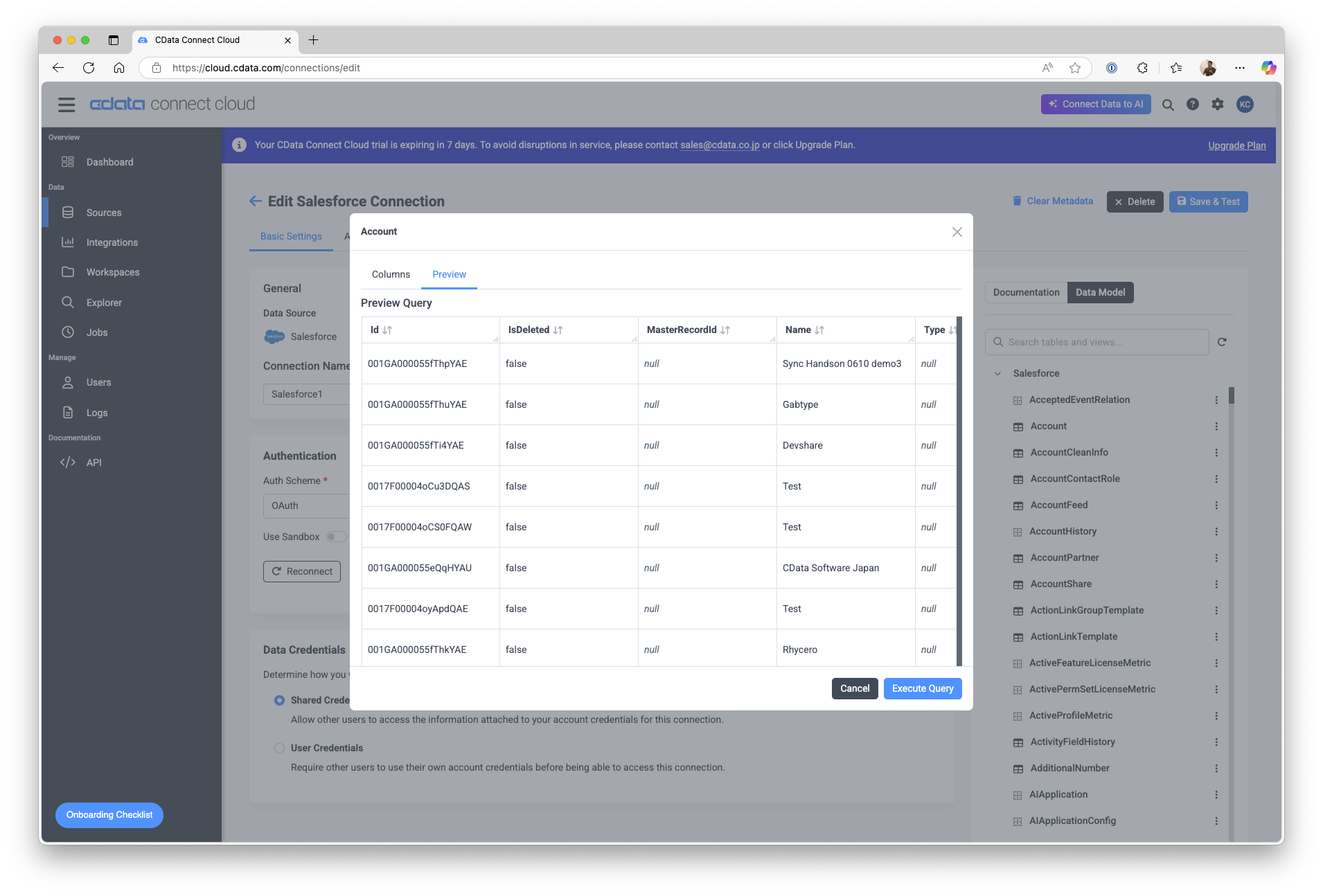
Task: Open the settings gear in the header
Action: [1216, 104]
